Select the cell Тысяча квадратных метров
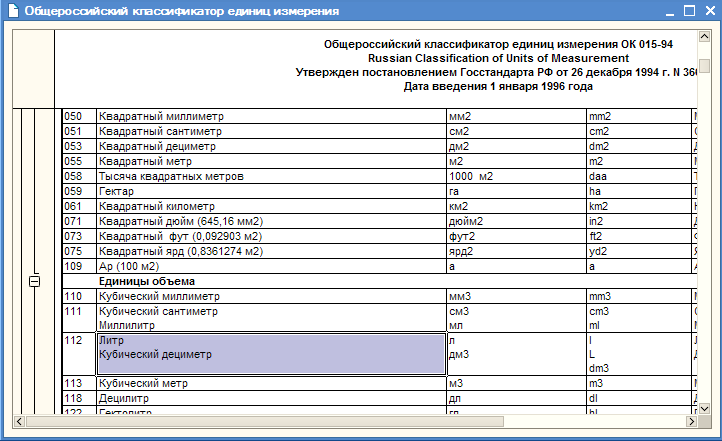The width and height of the screenshot is (722, 441). coord(271,176)
